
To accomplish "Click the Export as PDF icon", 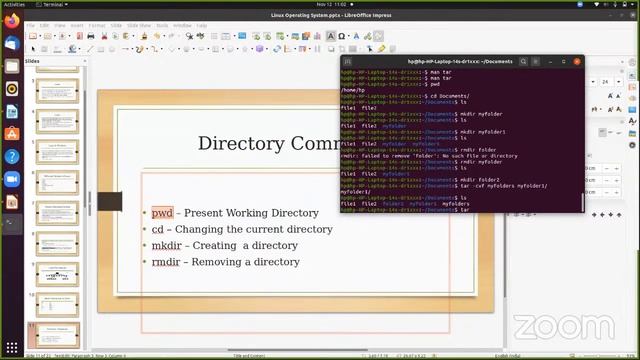I will tap(80, 36).
